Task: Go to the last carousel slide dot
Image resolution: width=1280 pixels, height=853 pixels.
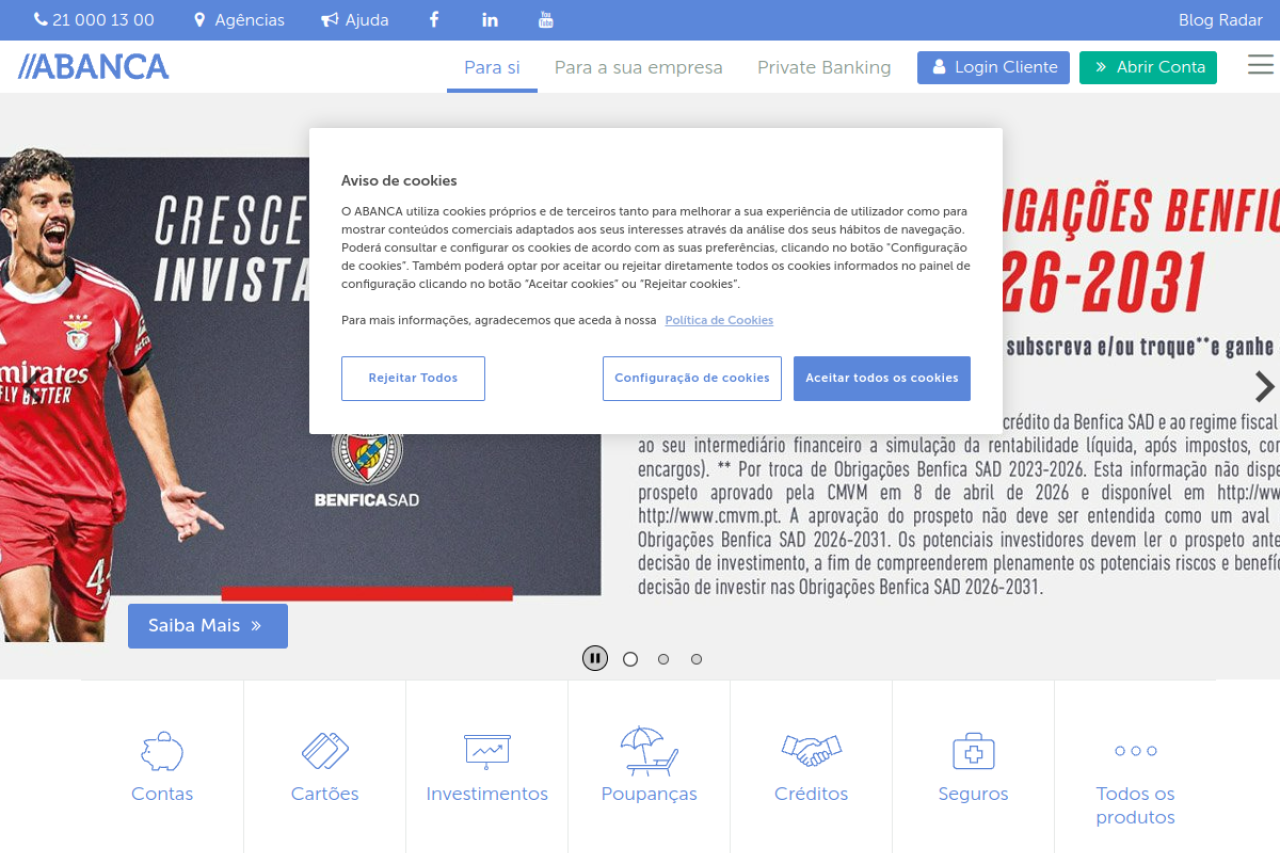Action: [x=696, y=659]
